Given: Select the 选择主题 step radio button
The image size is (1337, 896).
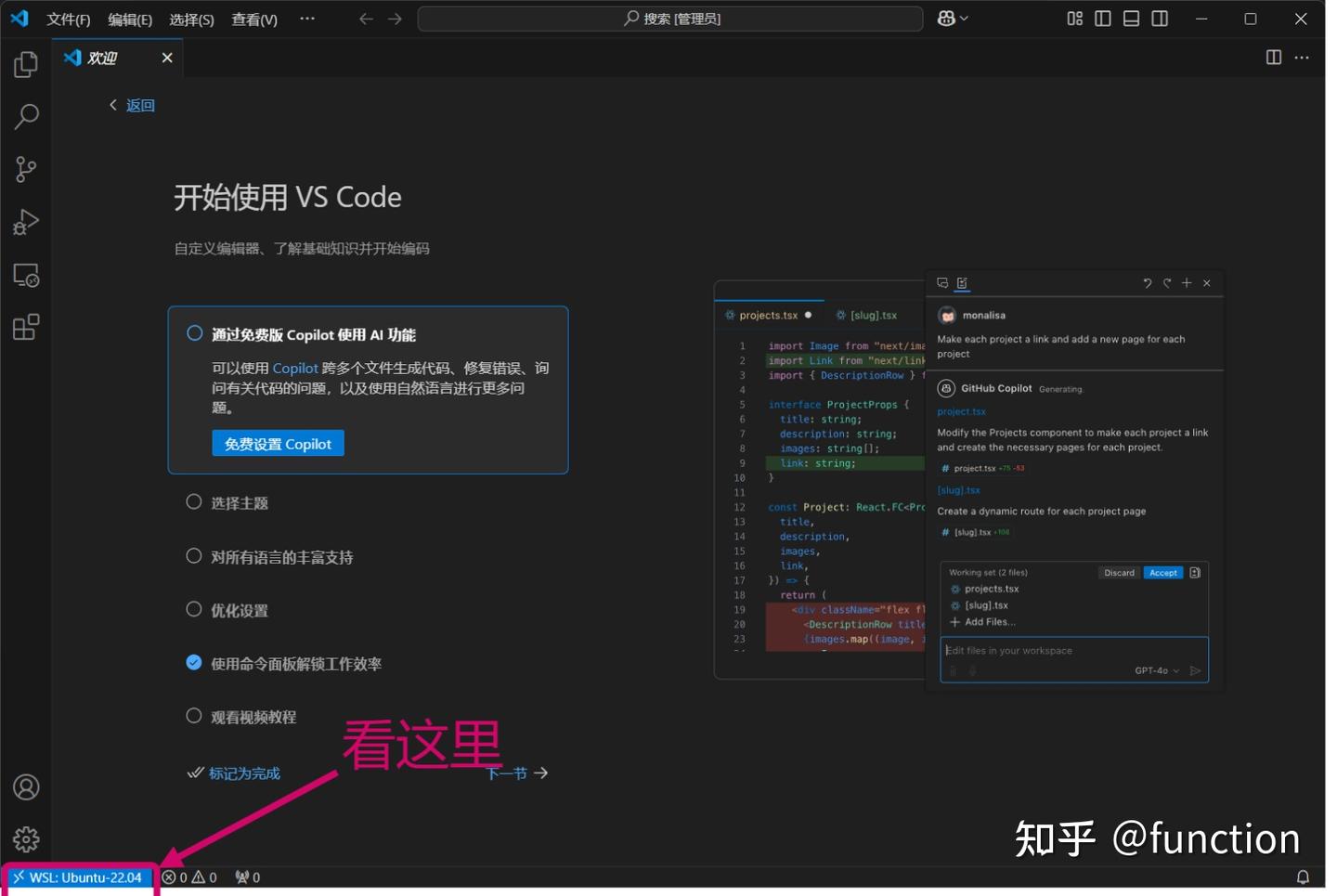Looking at the screenshot, I should click(194, 501).
